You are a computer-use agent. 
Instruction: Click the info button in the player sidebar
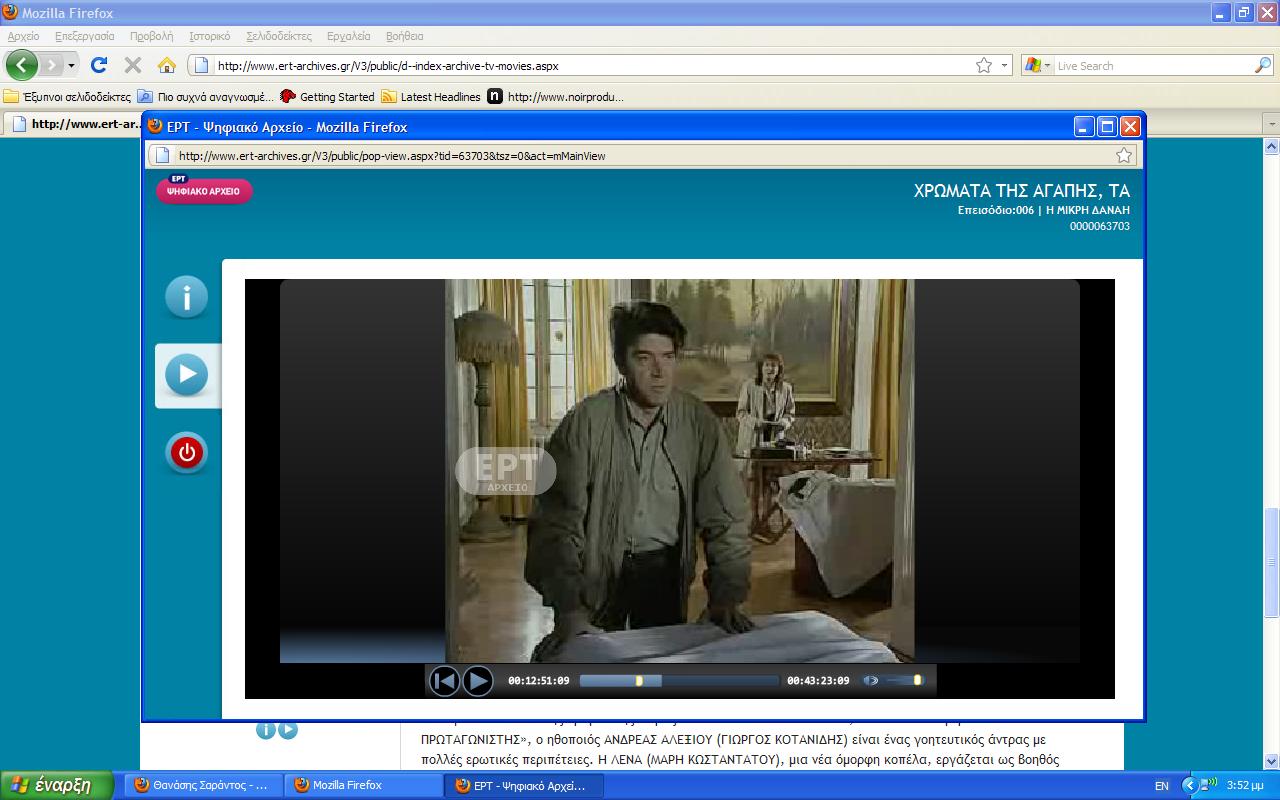[x=186, y=297]
